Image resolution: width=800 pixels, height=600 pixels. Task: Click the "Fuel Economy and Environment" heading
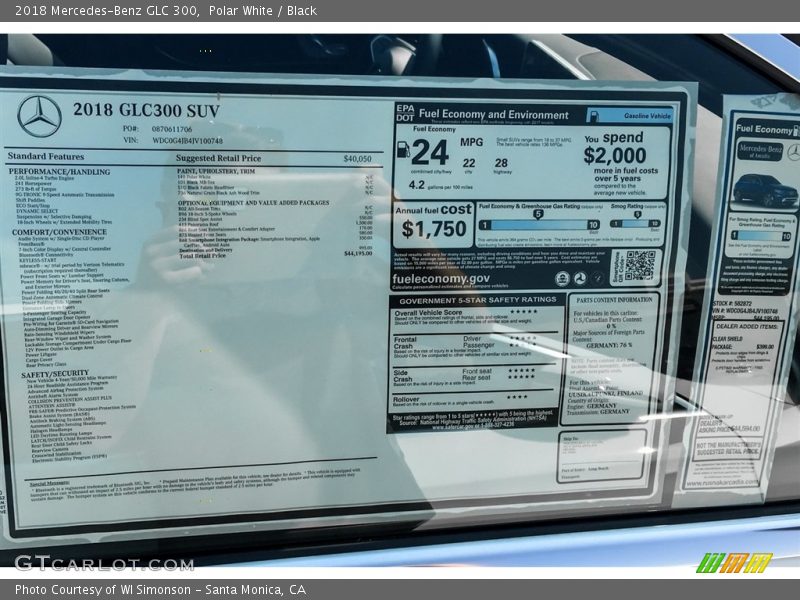tap(493, 115)
